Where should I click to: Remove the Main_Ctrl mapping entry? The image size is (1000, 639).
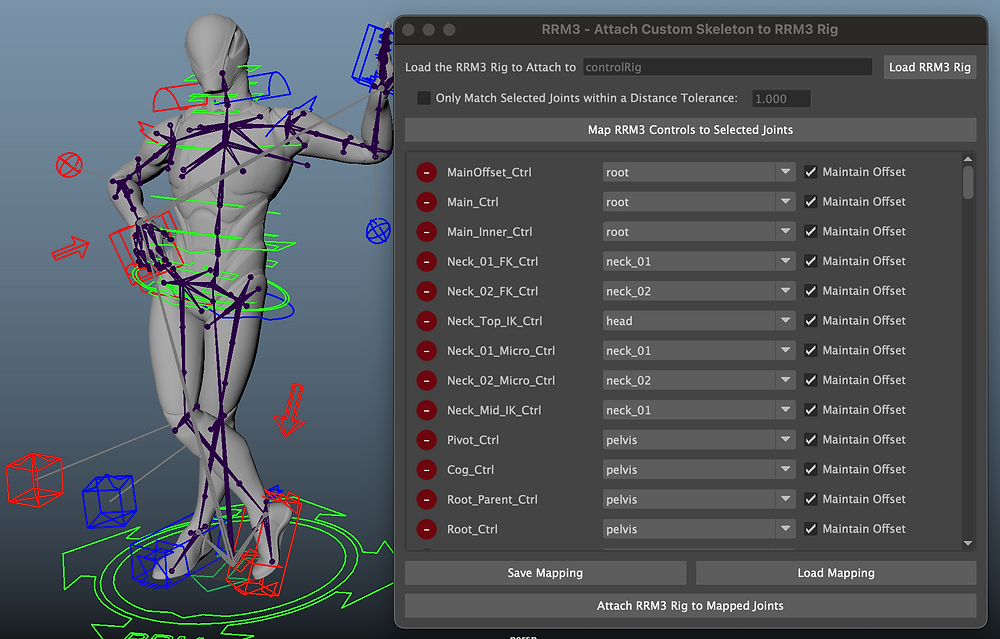(x=426, y=201)
